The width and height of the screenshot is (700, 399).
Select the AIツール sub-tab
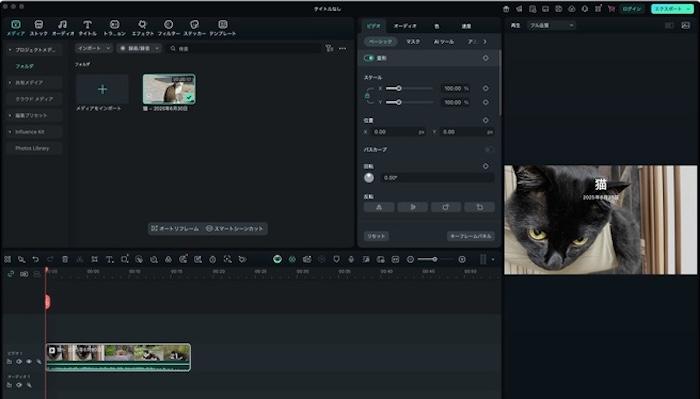click(444, 42)
